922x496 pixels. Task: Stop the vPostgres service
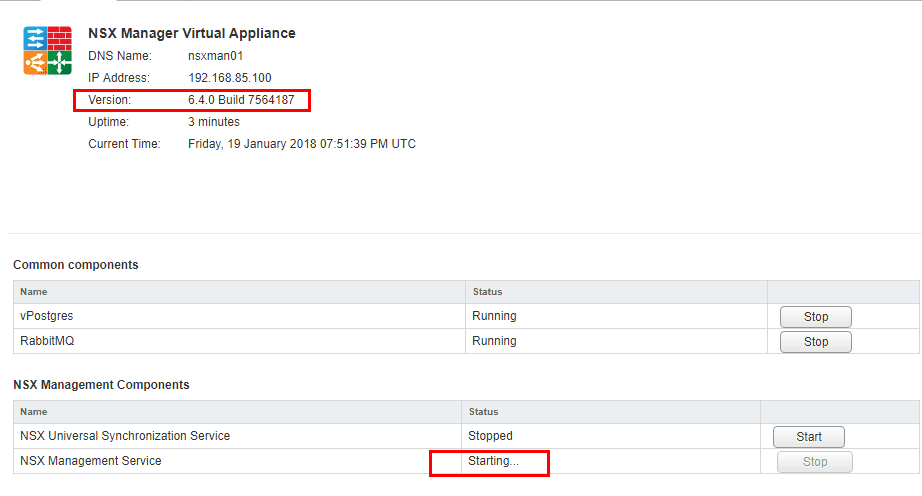[816, 317]
